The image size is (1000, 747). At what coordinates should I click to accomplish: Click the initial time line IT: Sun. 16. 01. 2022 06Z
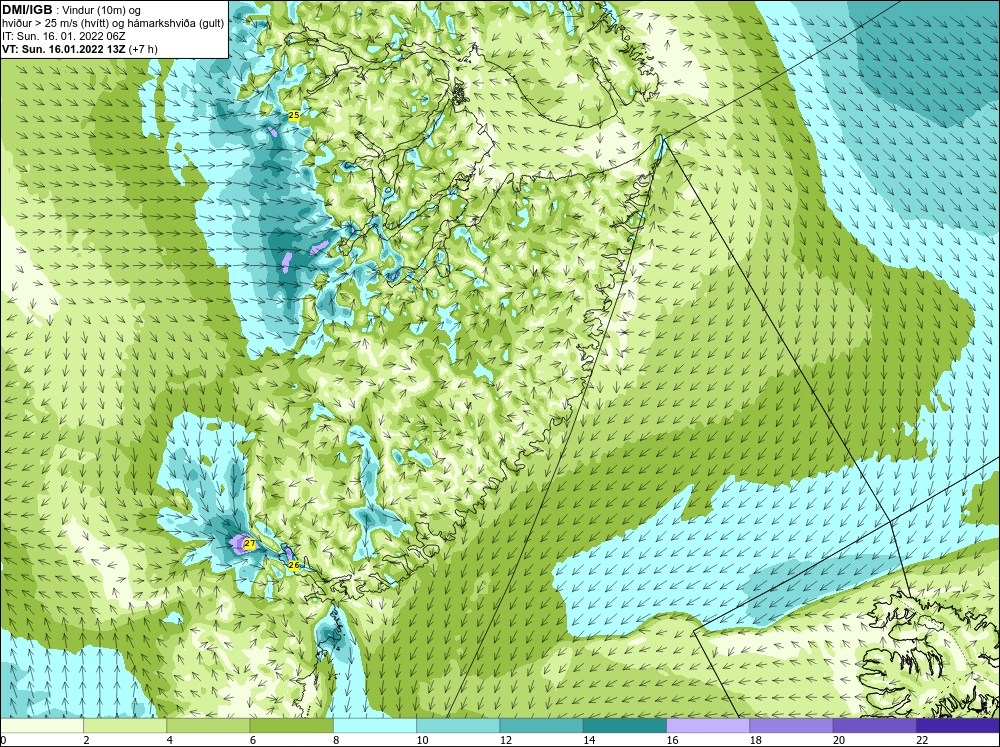pos(64,36)
